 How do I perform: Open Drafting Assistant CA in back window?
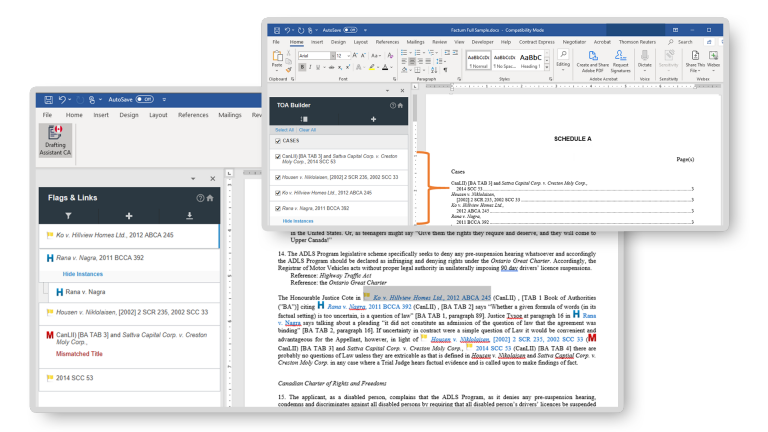pyautogui.click(x=55, y=140)
